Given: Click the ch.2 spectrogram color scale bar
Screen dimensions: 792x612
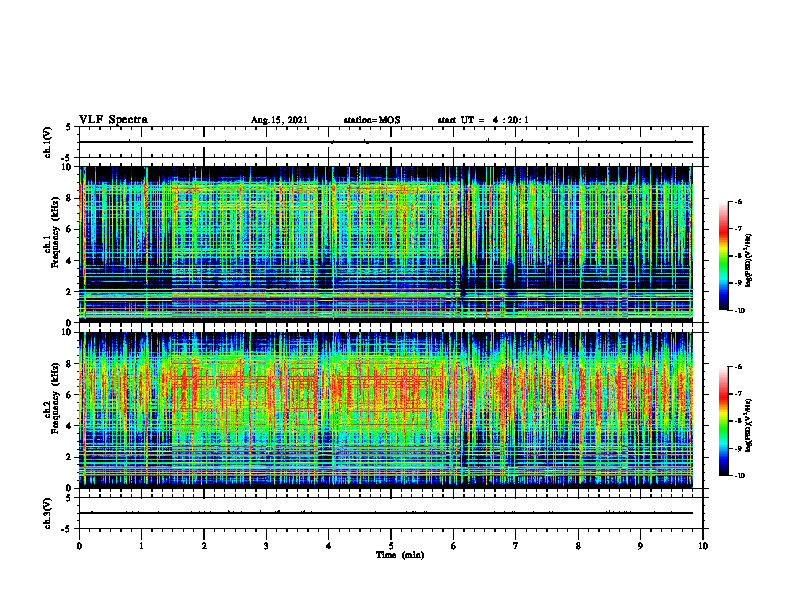Looking at the screenshot, I should [x=723, y=421].
